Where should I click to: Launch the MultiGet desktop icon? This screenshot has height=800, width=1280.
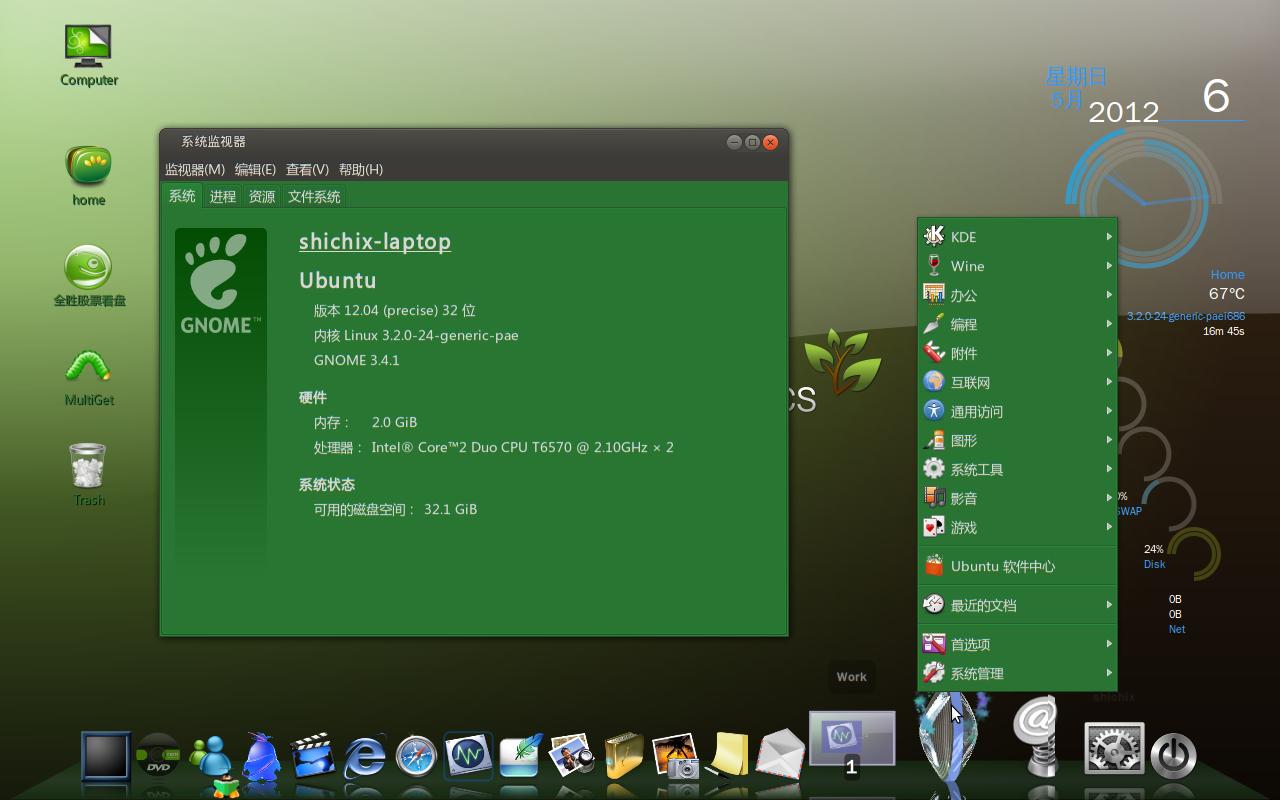(89, 377)
